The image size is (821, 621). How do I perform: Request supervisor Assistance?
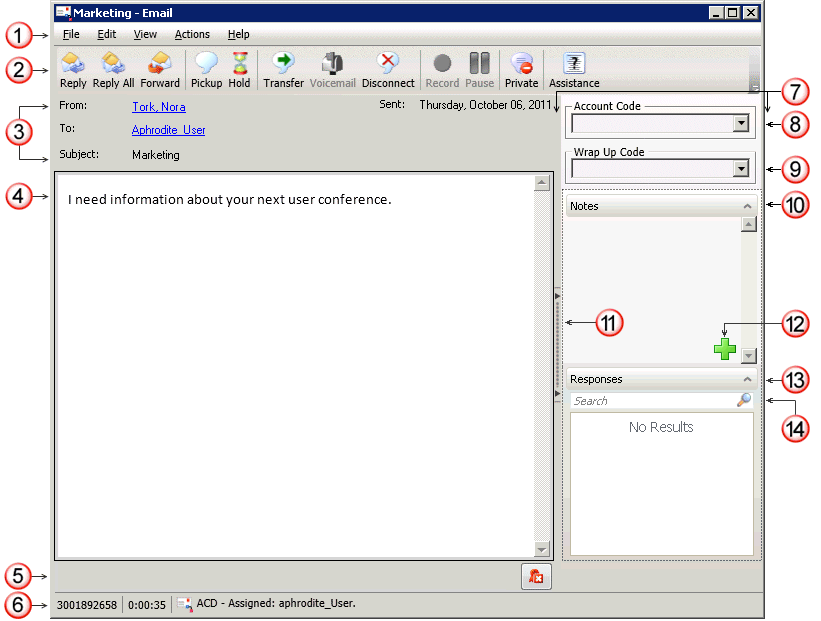pyautogui.click(x=574, y=70)
